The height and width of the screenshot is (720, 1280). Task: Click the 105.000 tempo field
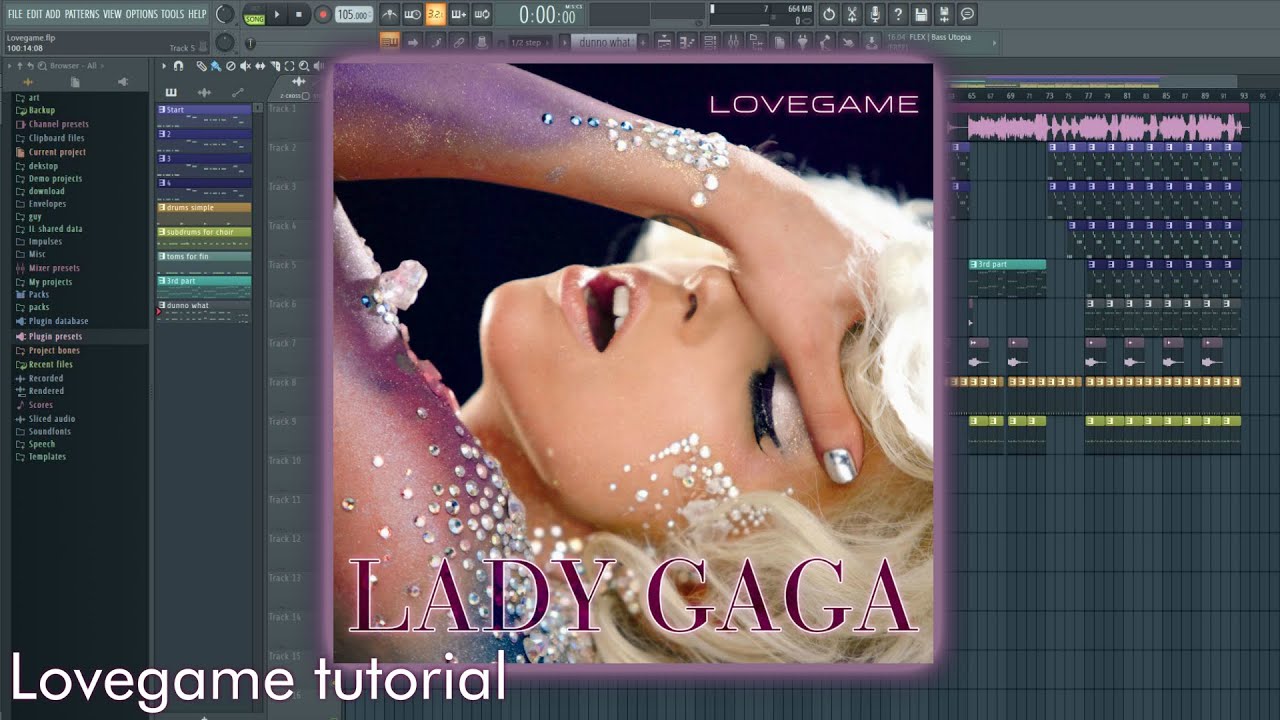[x=354, y=15]
